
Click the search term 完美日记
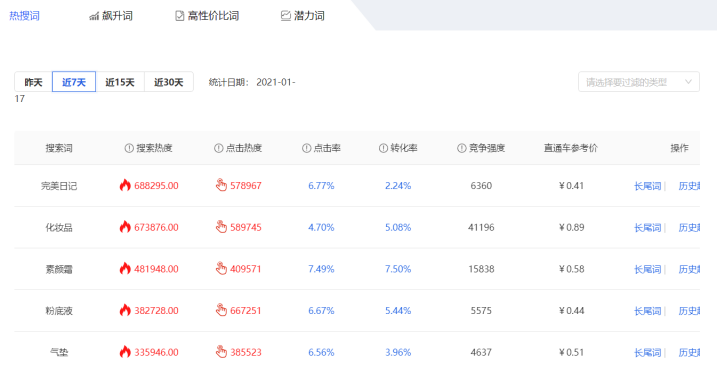pyautogui.click(x=59, y=186)
